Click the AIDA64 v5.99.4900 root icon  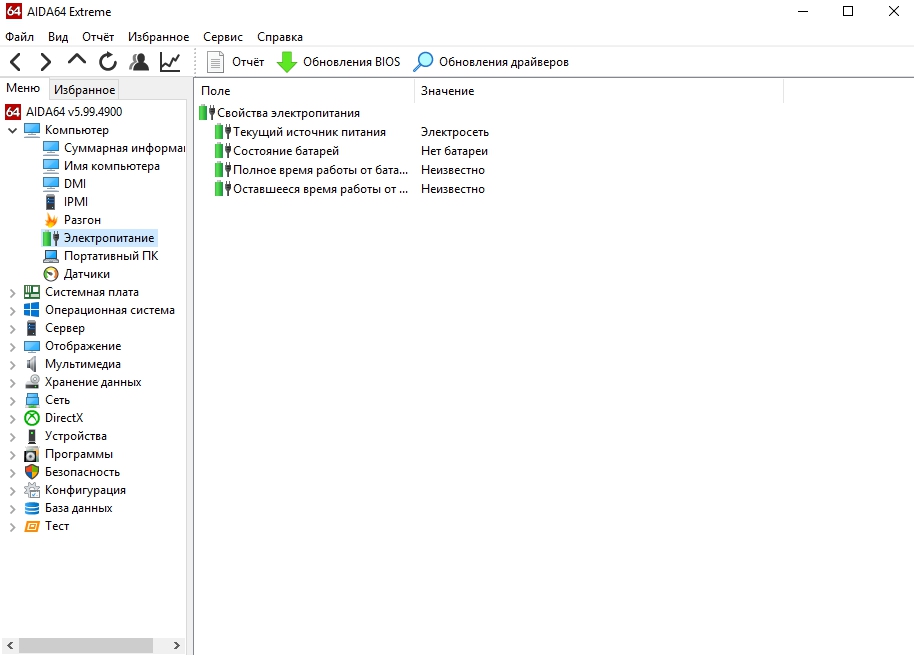pyautogui.click(x=13, y=111)
